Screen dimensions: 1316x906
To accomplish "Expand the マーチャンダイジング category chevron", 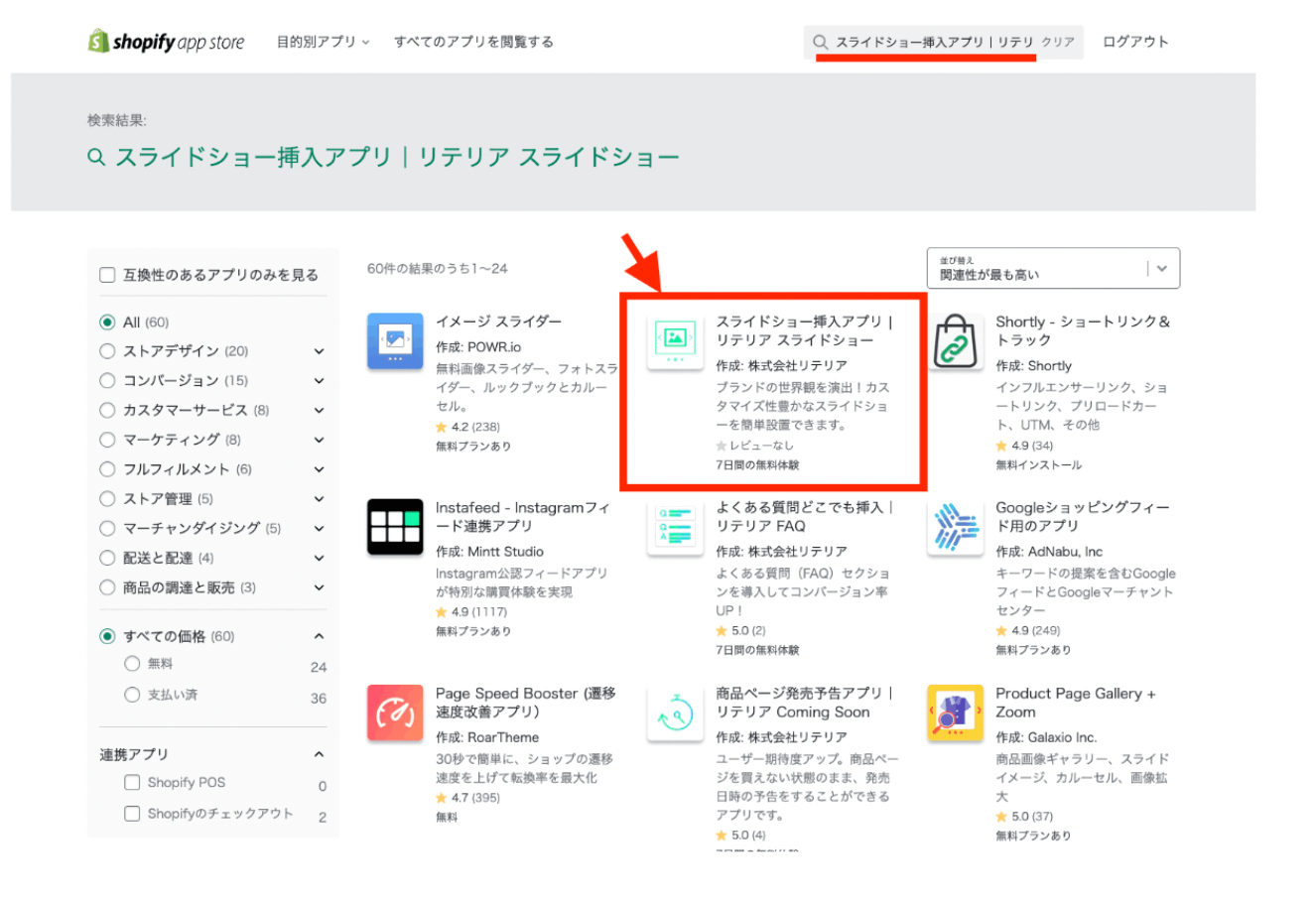I will pos(319,528).
